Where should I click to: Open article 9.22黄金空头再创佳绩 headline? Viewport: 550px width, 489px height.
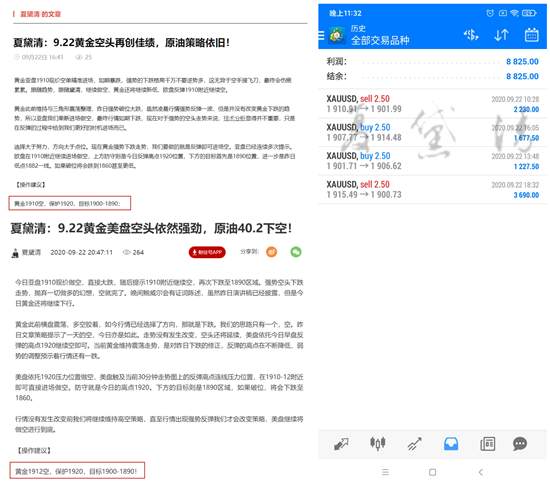coord(121,43)
